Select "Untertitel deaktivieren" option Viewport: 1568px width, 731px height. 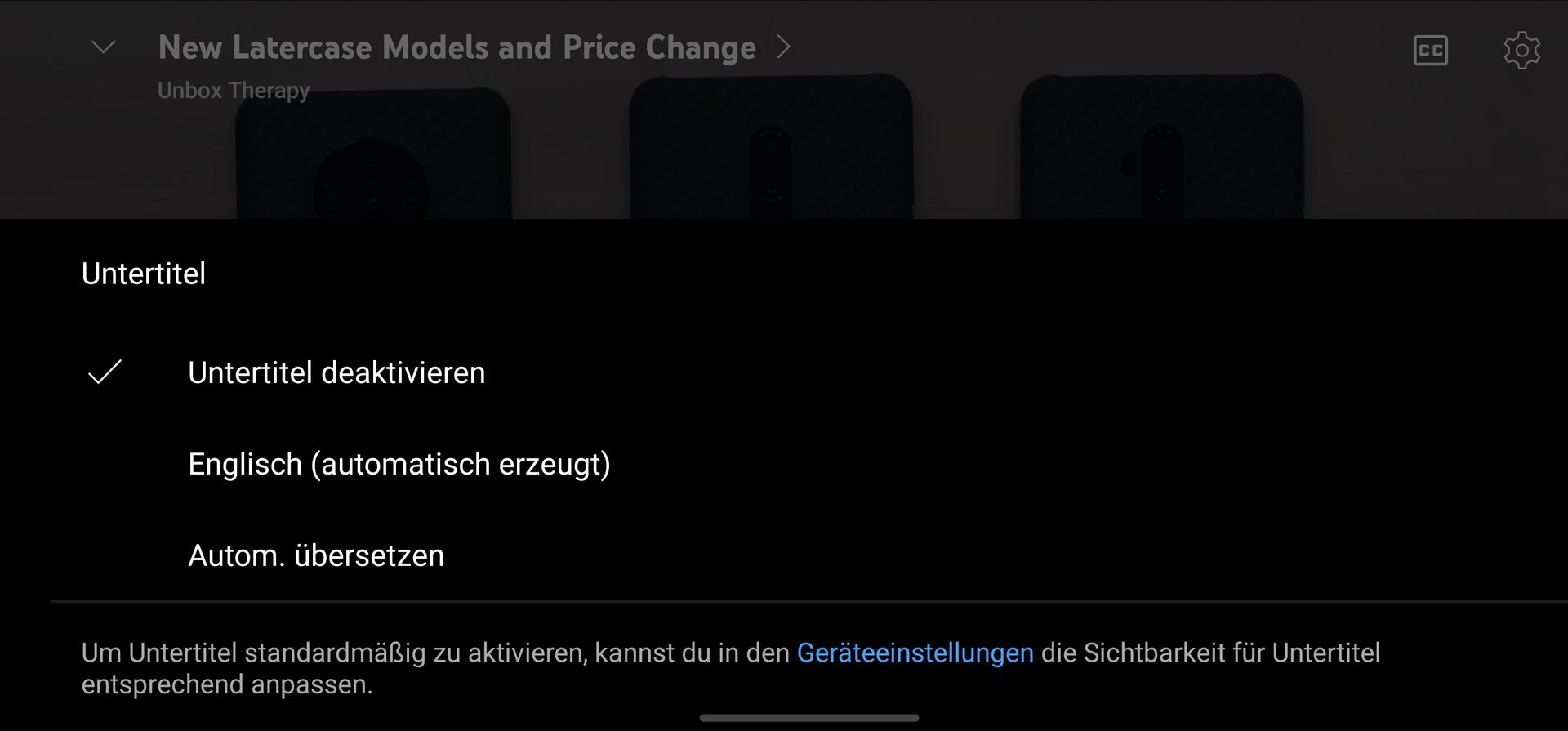click(336, 372)
